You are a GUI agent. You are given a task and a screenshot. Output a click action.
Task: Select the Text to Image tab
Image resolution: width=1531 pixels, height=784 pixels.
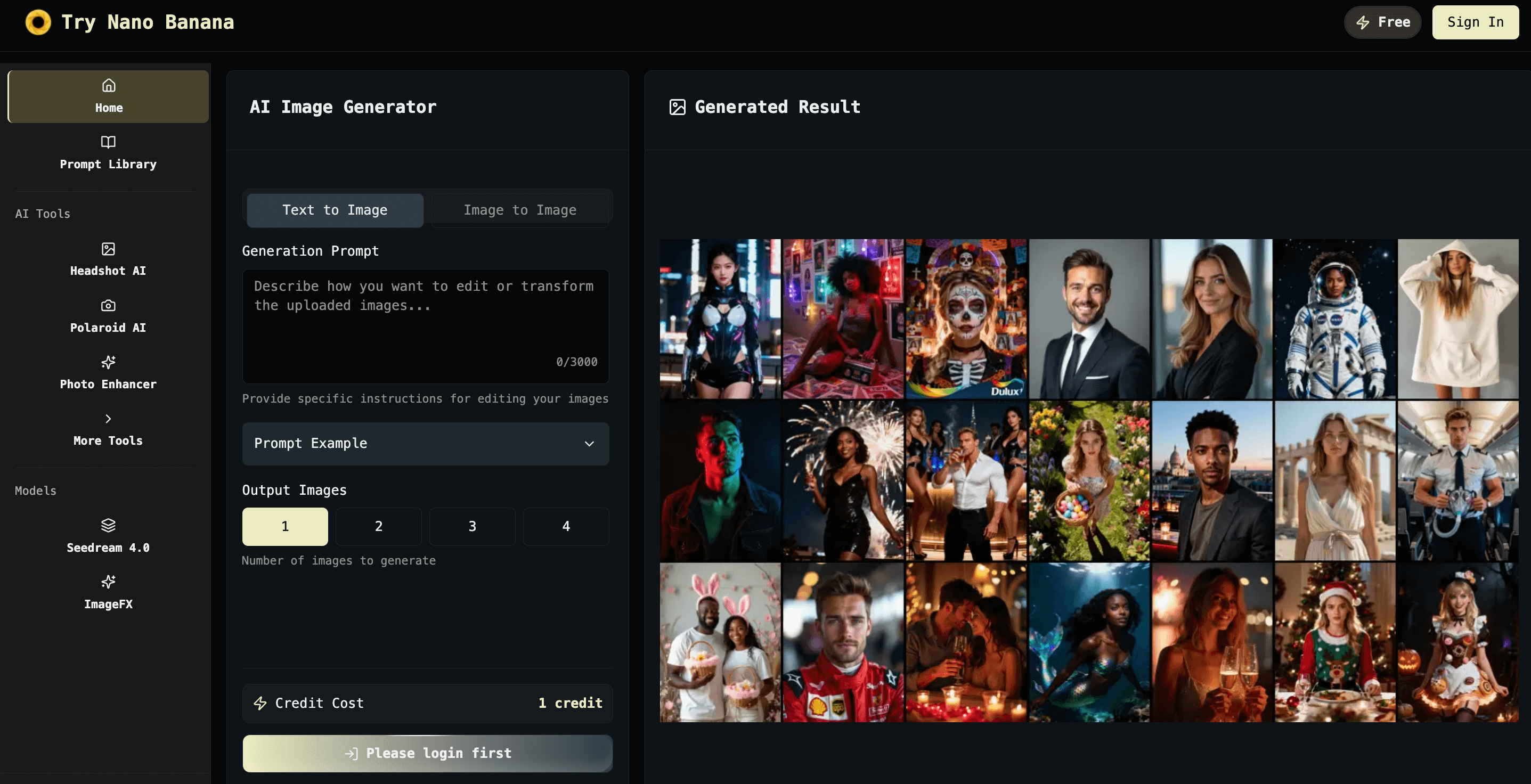335,210
